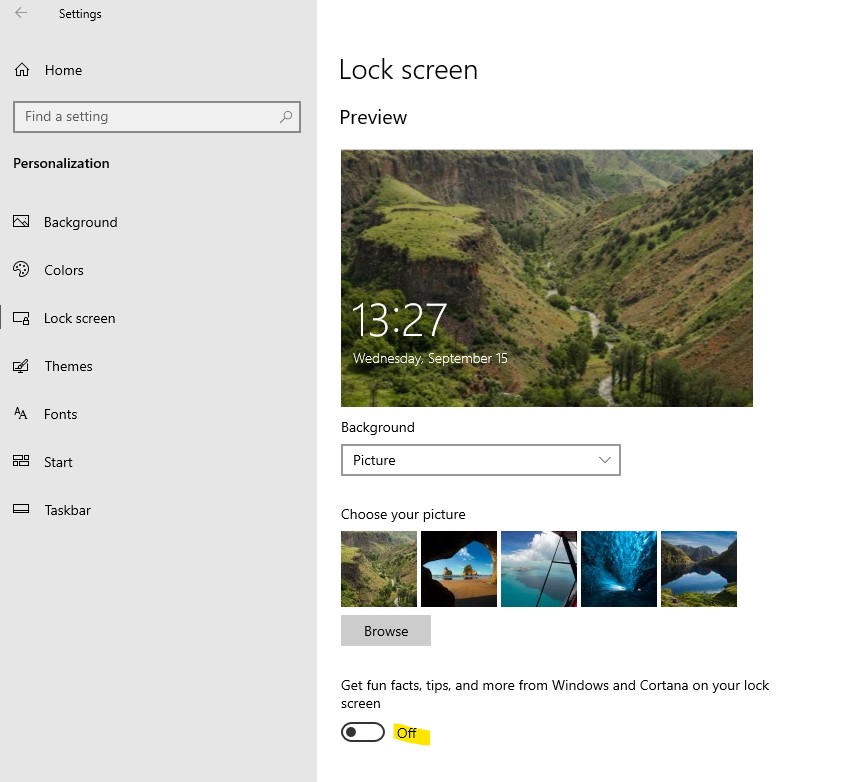
Task: Click the Browse button
Action: (386, 630)
